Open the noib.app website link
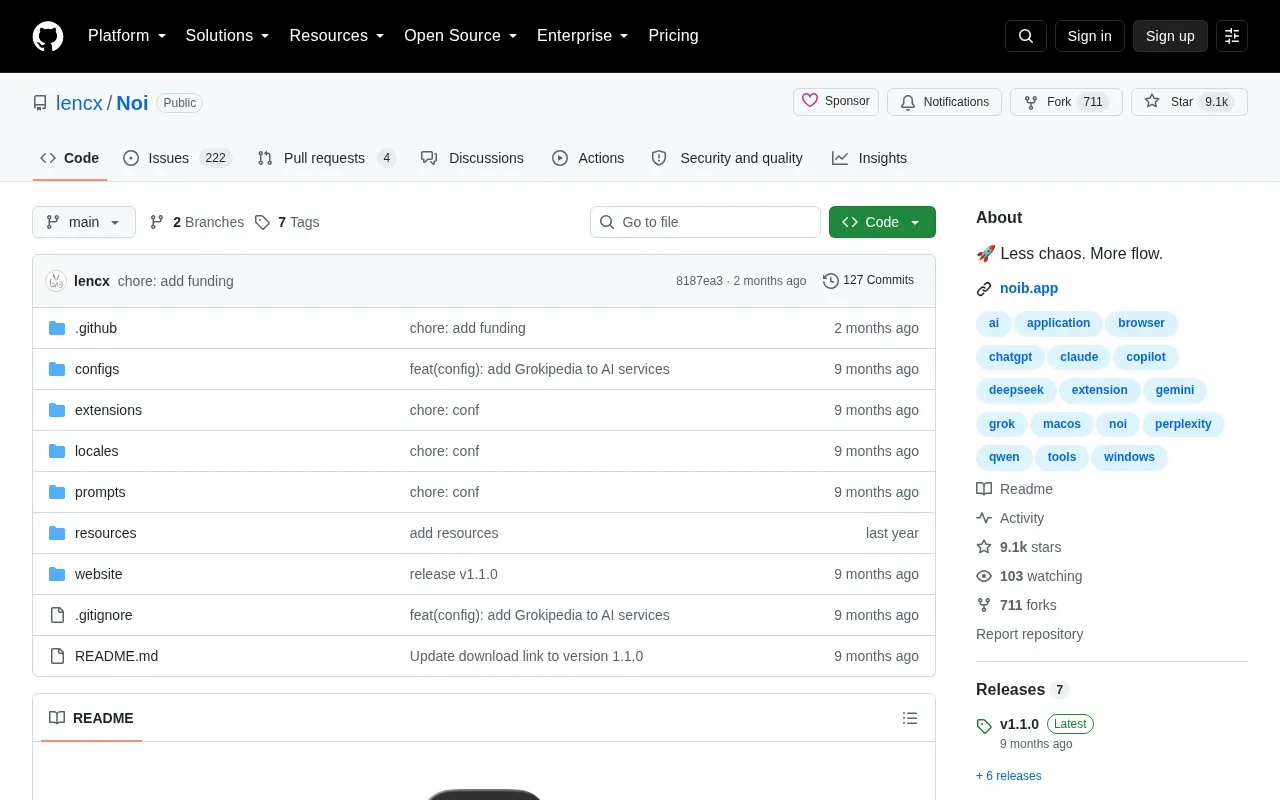1280x800 pixels. (1029, 289)
